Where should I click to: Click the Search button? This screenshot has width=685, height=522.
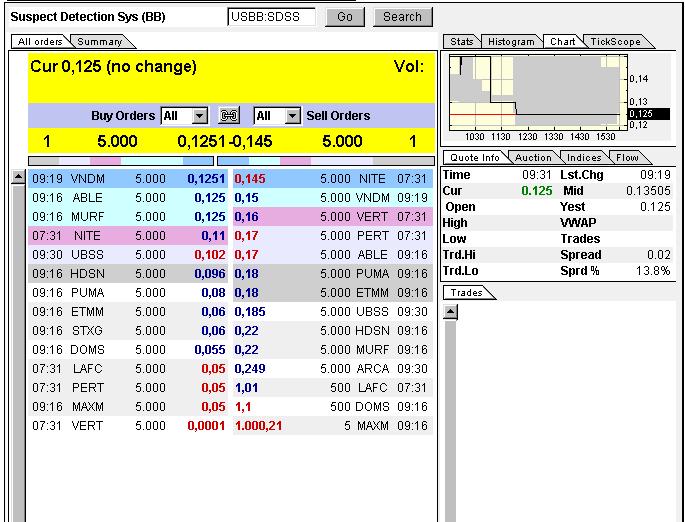(x=402, y=17)
